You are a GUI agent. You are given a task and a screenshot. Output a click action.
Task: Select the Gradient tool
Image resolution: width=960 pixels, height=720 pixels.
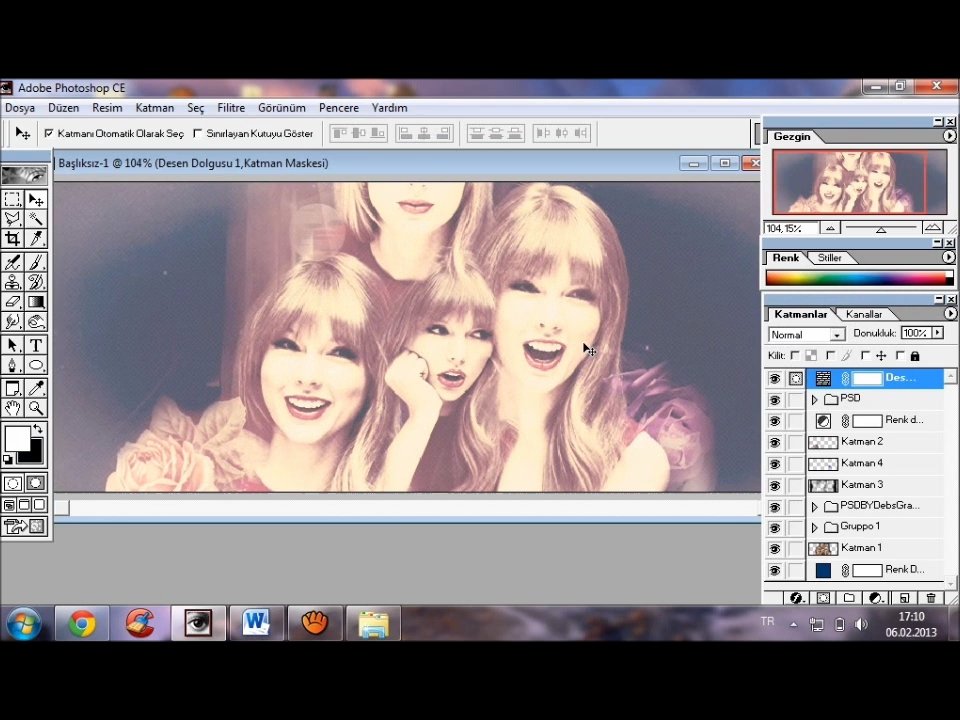tap(36, 301)
